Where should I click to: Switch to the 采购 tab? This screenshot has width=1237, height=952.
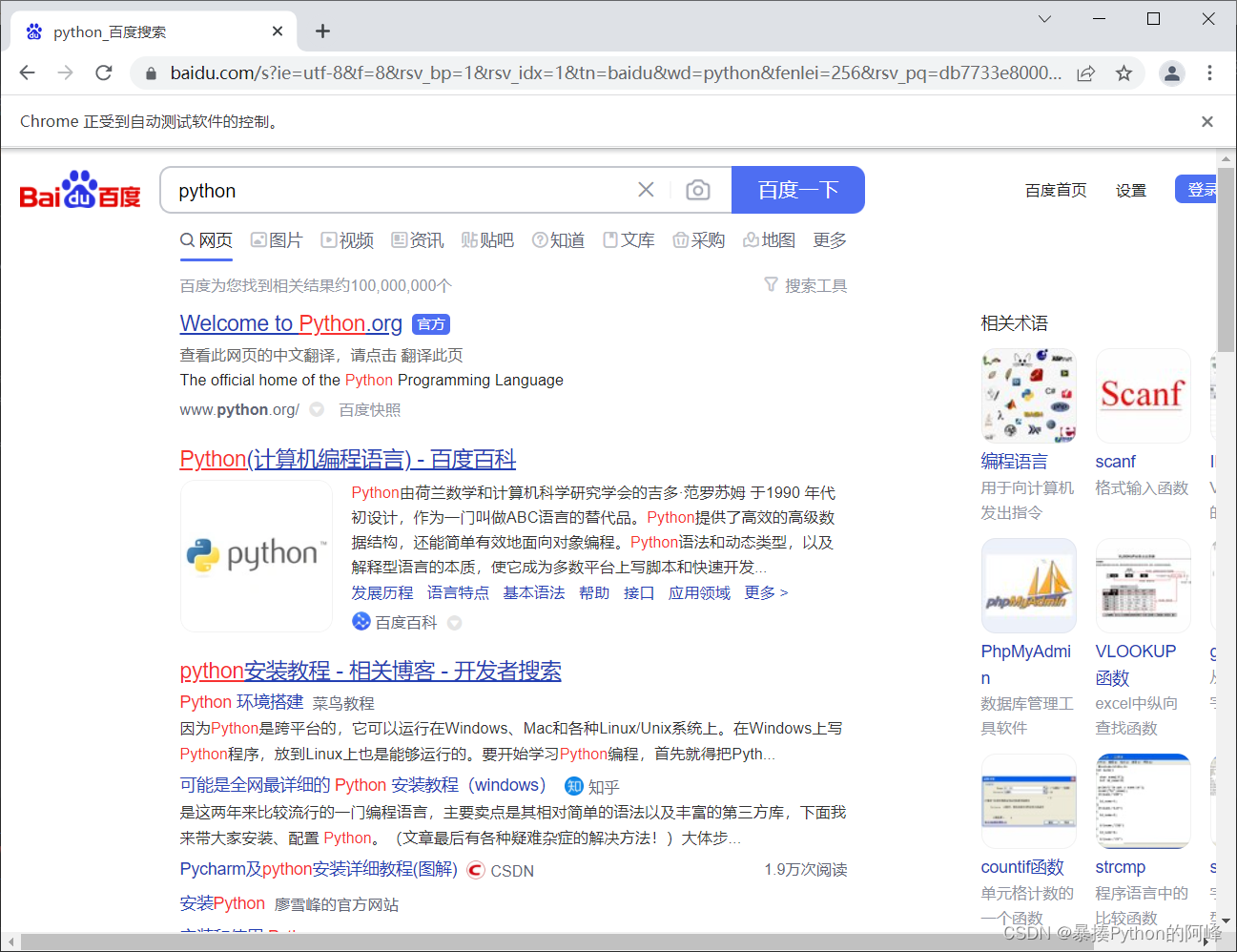[698, 240]
